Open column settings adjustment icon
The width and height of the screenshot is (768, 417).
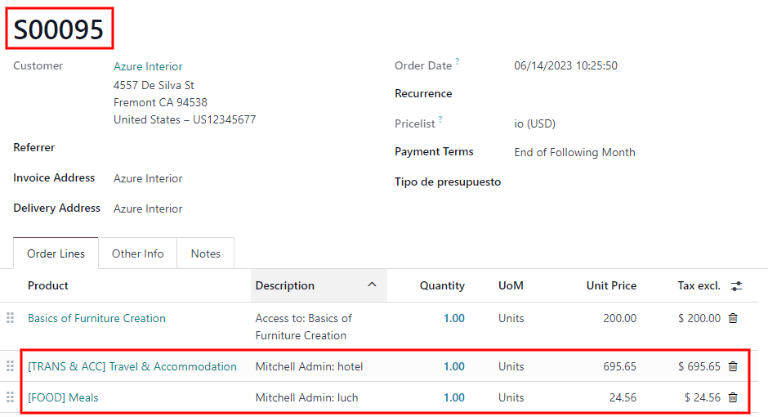coord(737,286)
